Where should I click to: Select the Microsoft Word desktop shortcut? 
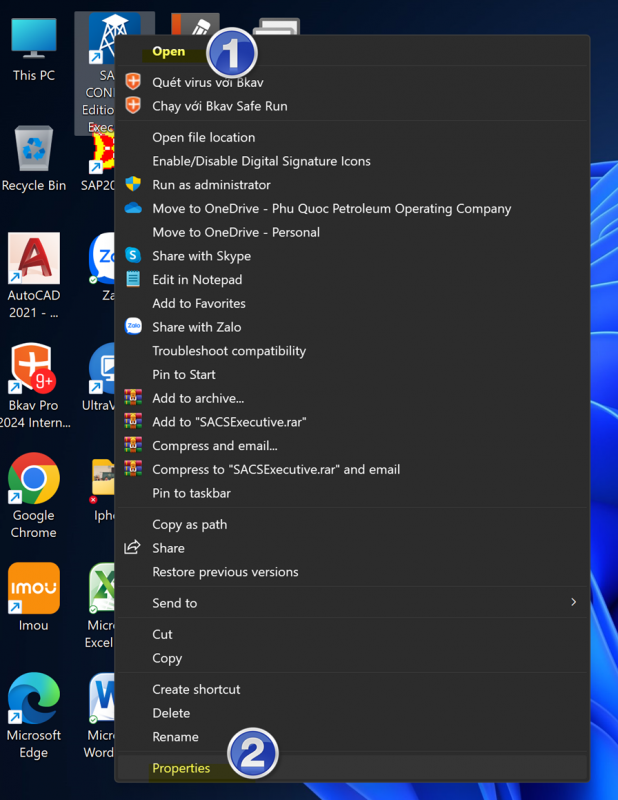99,716
